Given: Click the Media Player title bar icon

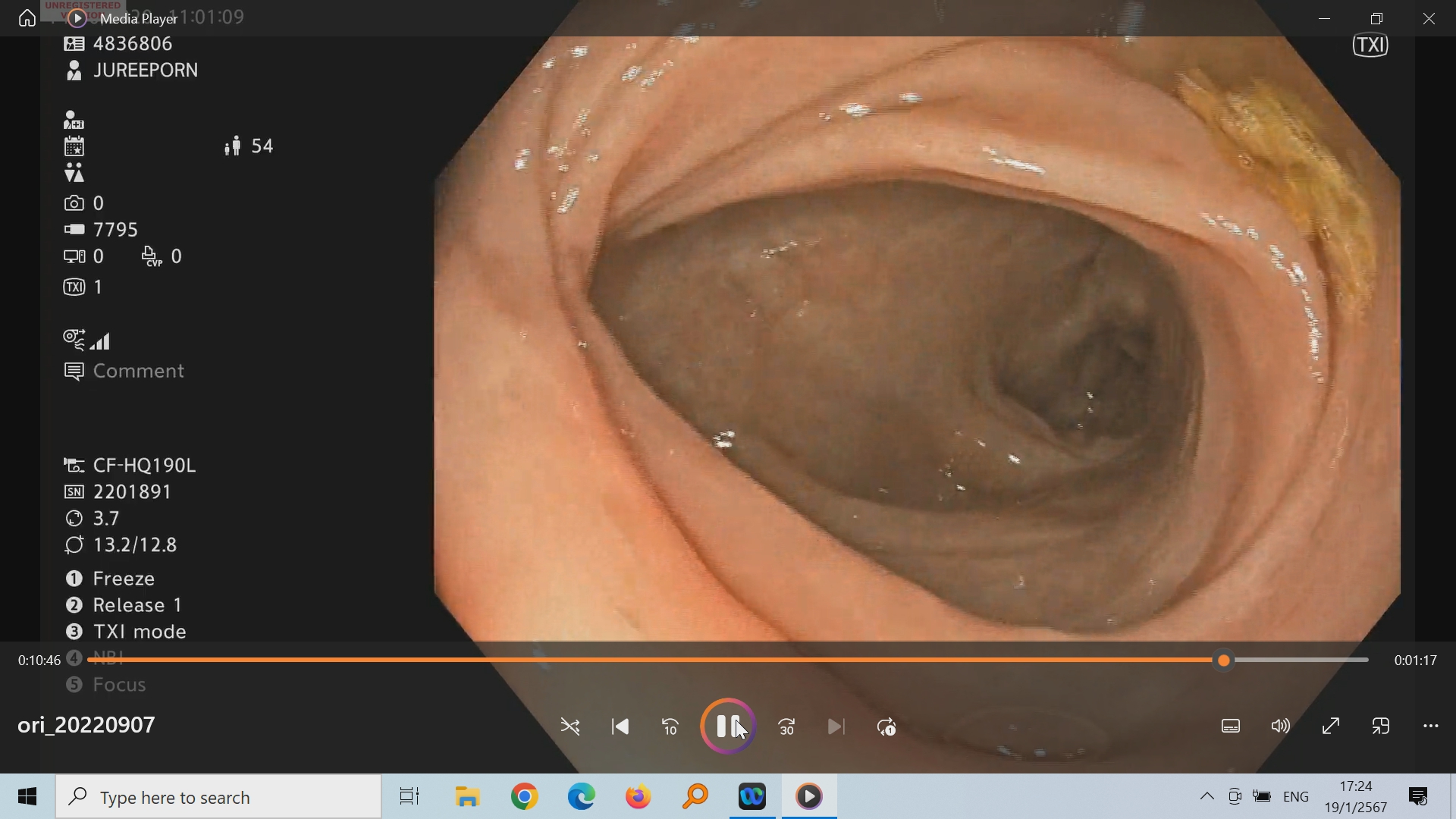Looking at the screenshot, I should pos(77,18).
